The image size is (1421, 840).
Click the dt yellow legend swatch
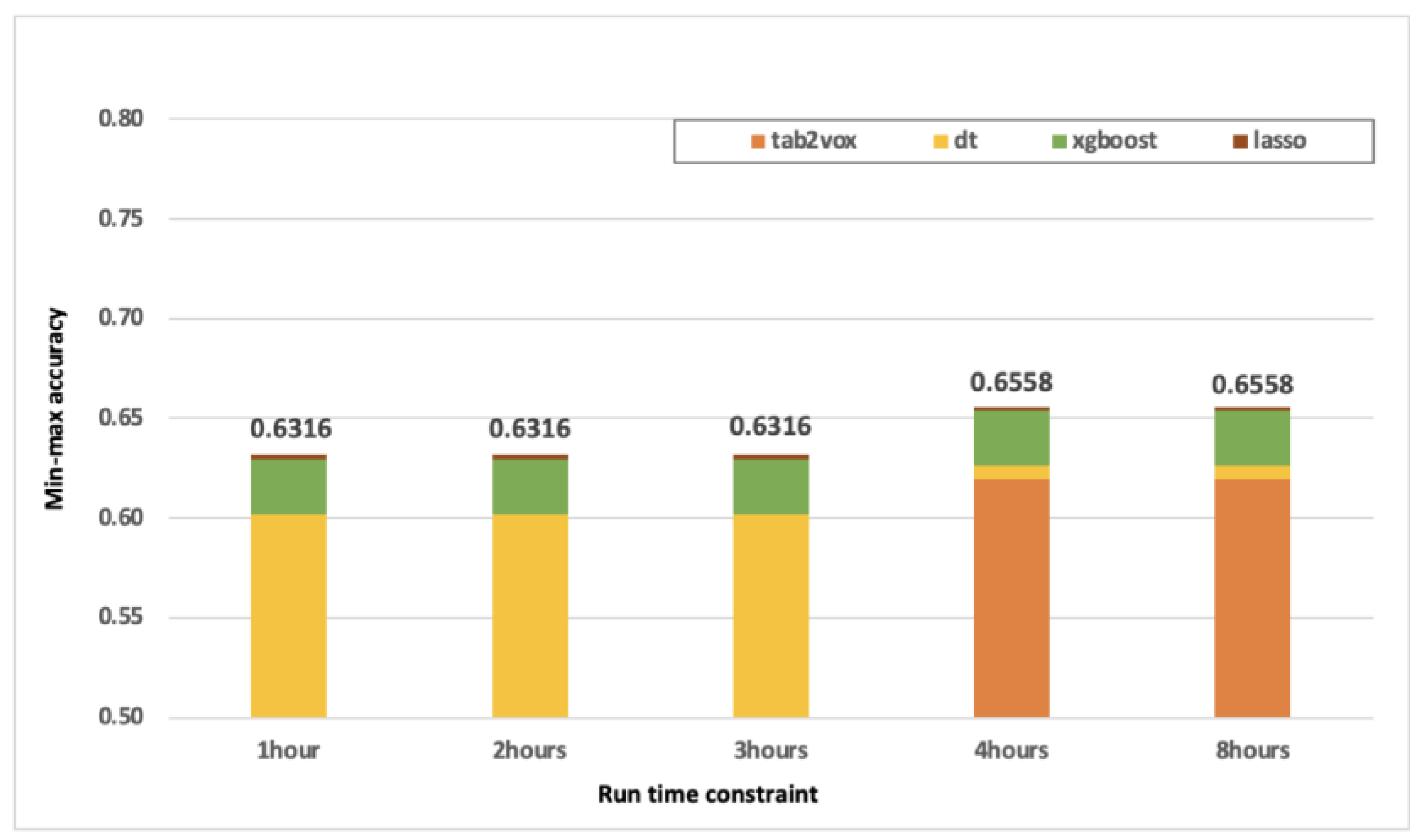[x=941, y=141]
